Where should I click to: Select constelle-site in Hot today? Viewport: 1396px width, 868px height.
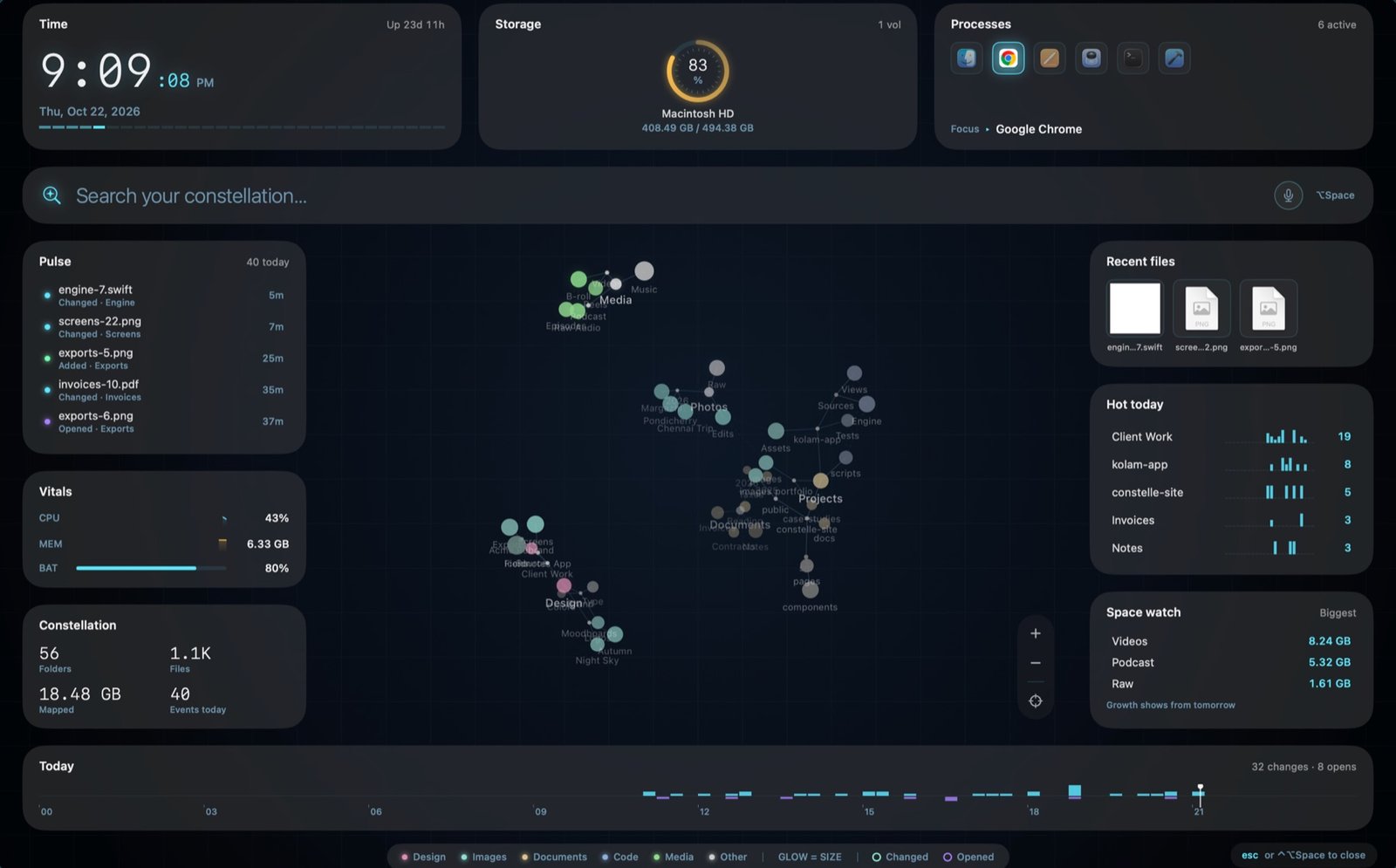click(x=1231, y=492)
